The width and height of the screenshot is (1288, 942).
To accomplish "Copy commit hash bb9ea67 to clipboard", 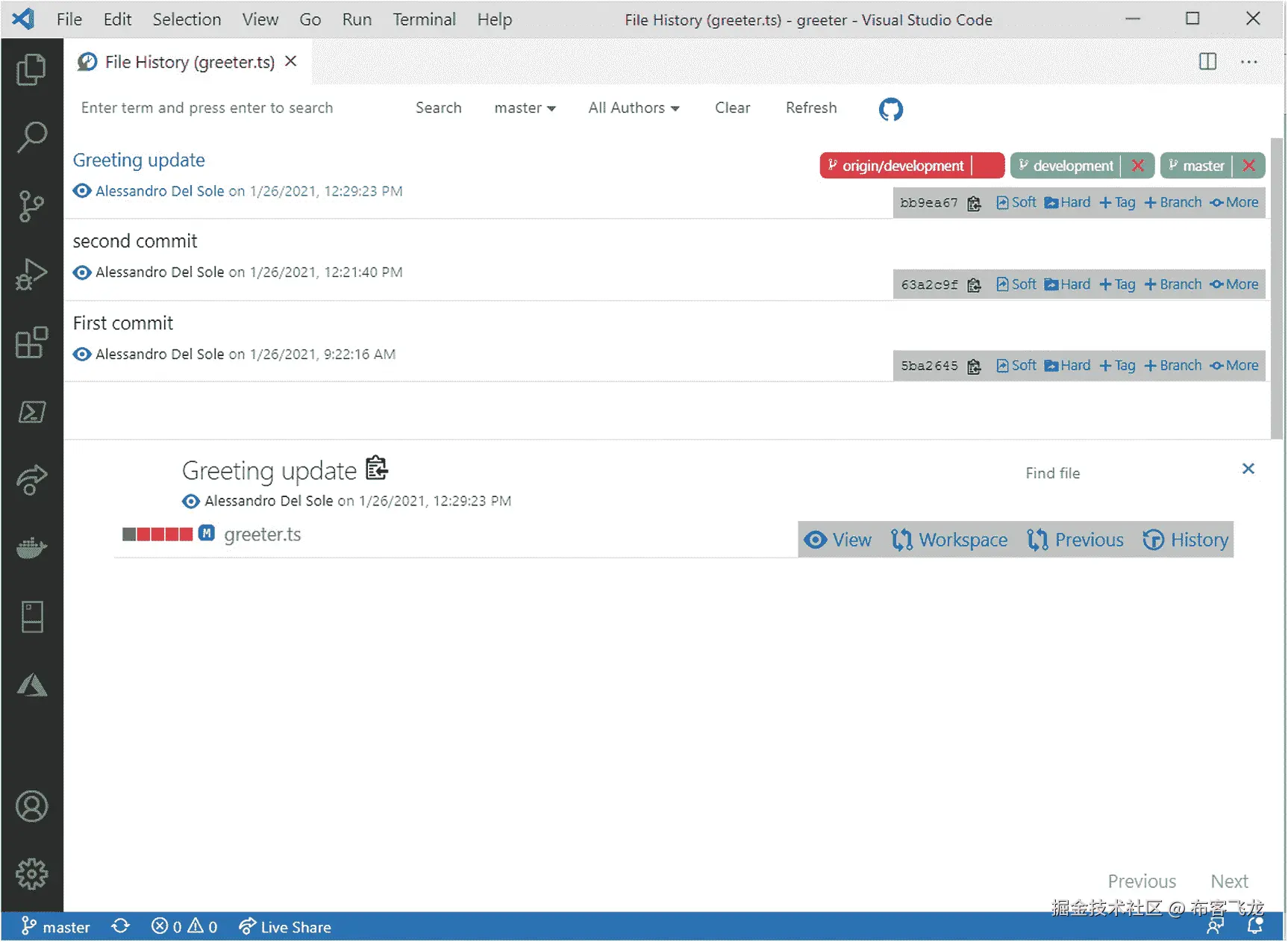I will coord(974,203).
